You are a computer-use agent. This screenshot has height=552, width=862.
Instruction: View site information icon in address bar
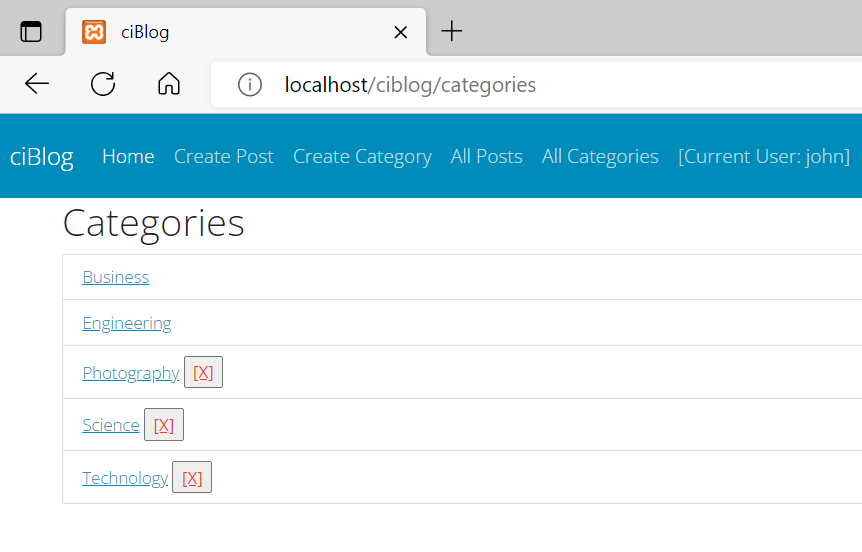click(x=250, y=85)
